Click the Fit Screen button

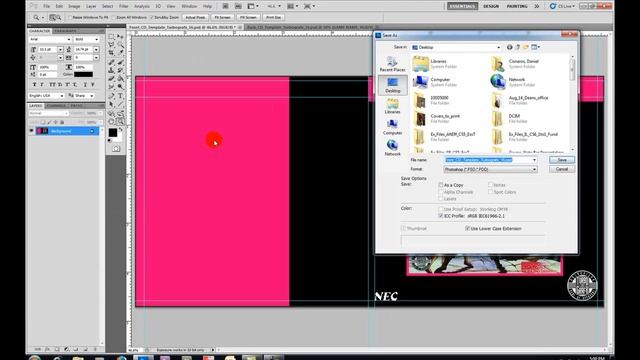pyautogui.click(x=222, y=18)
